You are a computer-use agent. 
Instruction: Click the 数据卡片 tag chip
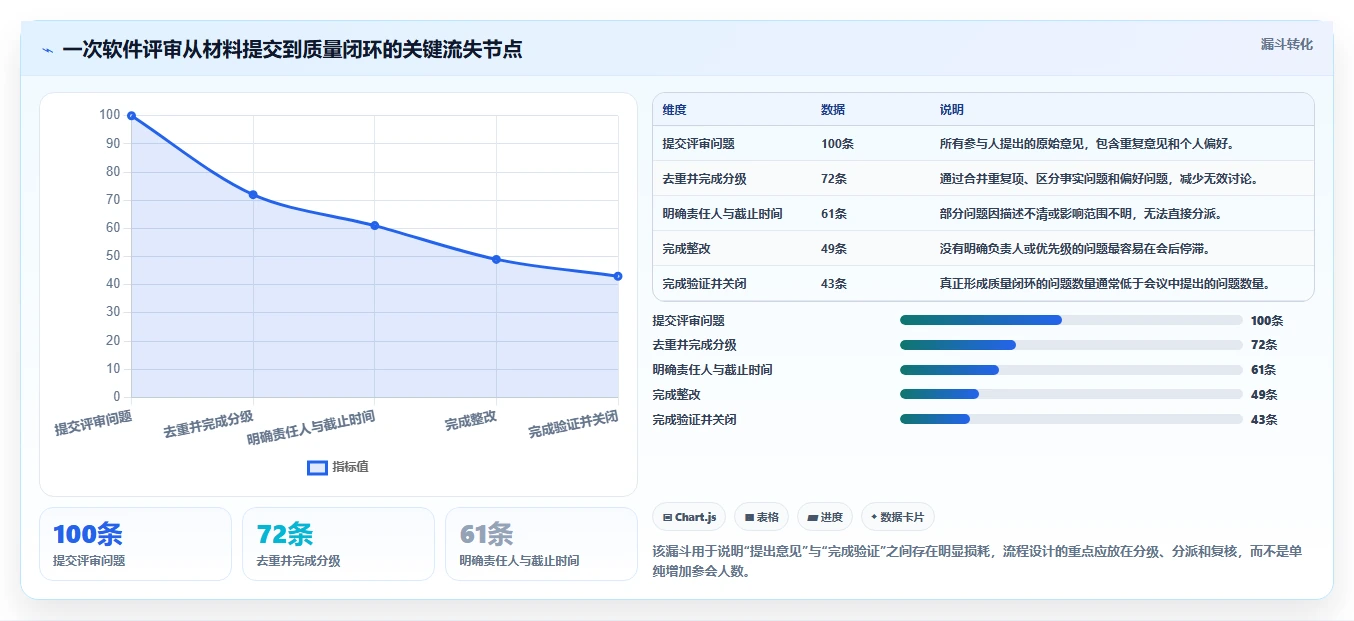coord(897,517)
